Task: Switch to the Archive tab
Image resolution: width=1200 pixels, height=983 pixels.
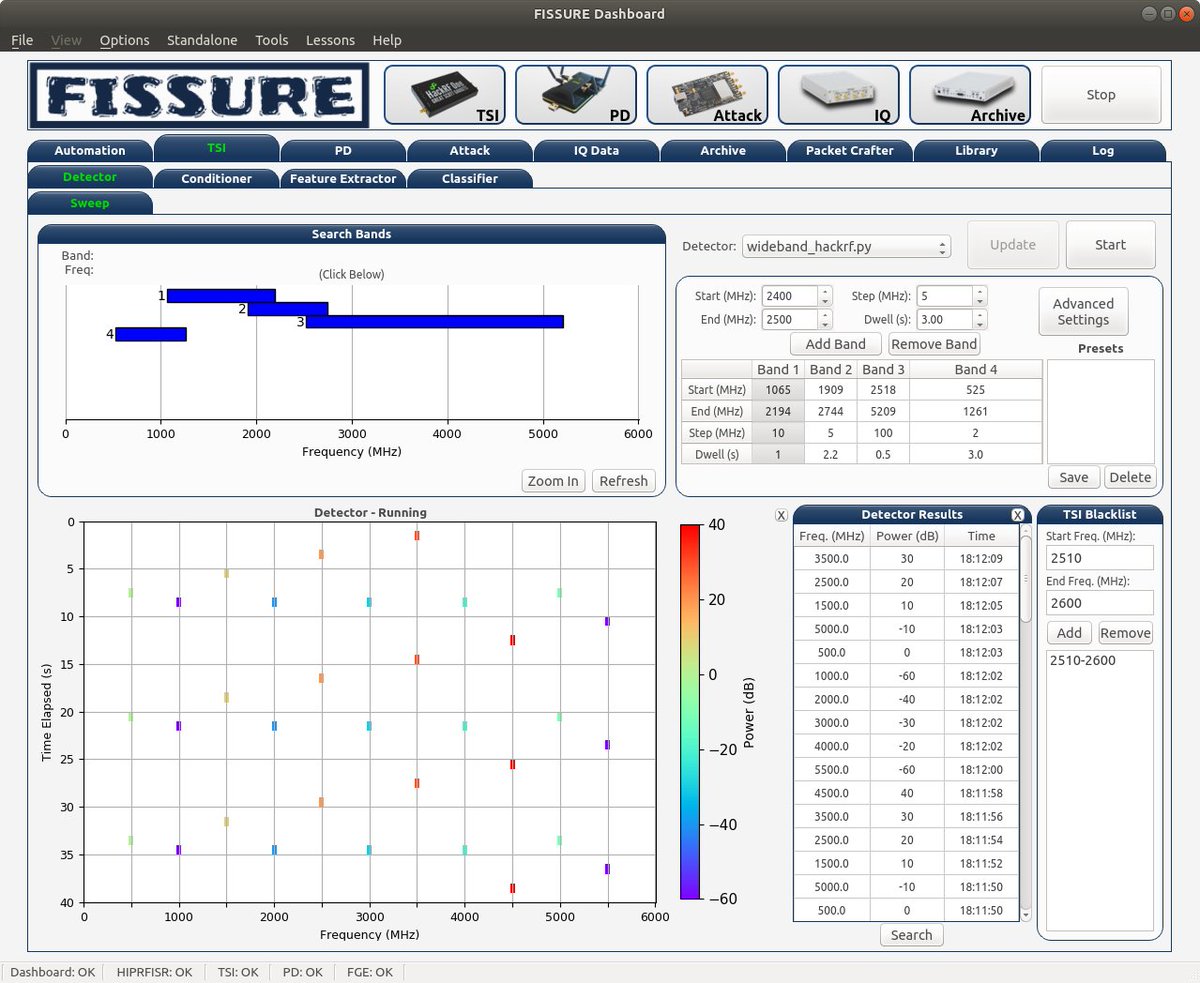Action: [x=723, y=151]
